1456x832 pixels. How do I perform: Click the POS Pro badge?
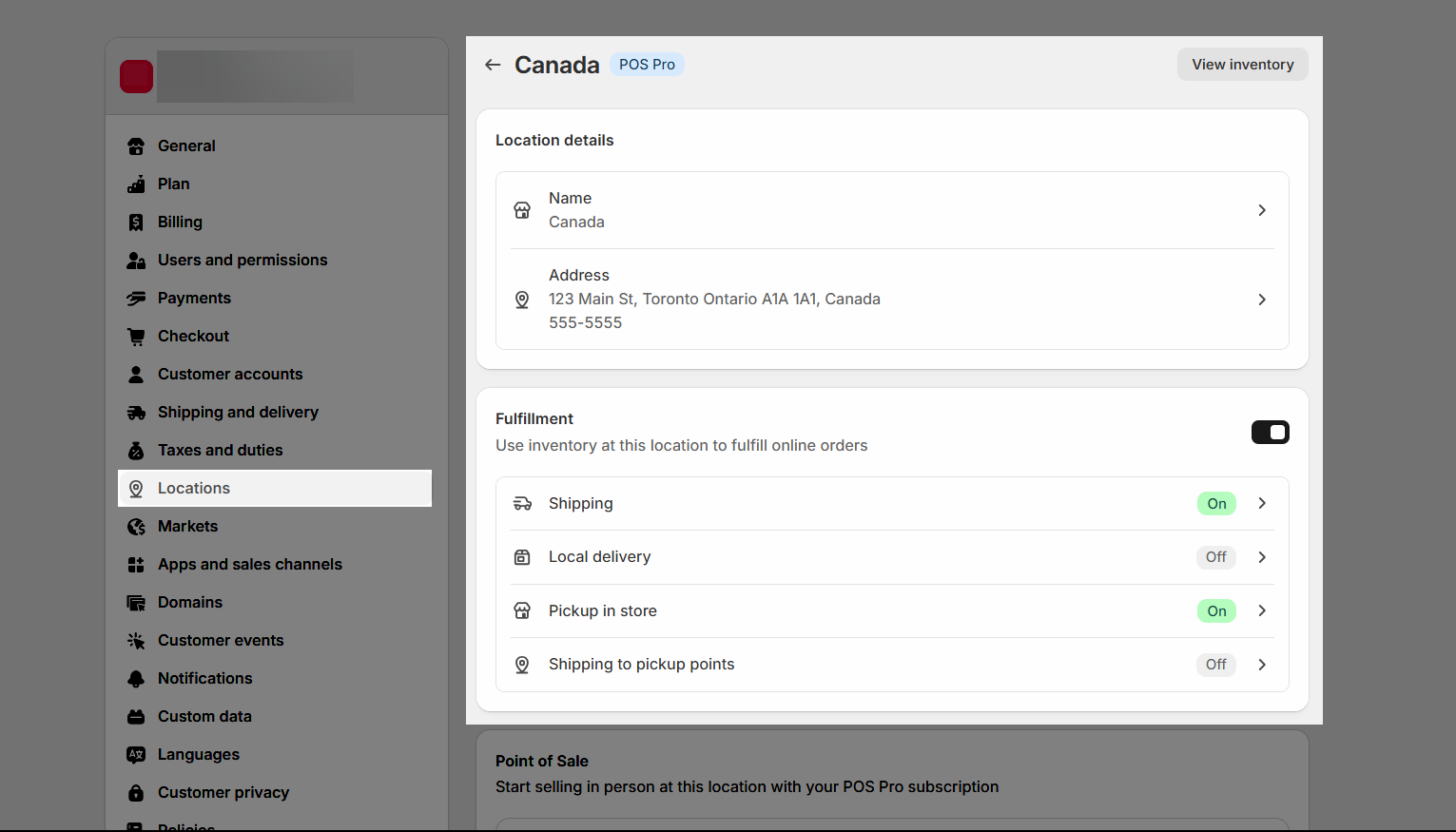[647, 65]
